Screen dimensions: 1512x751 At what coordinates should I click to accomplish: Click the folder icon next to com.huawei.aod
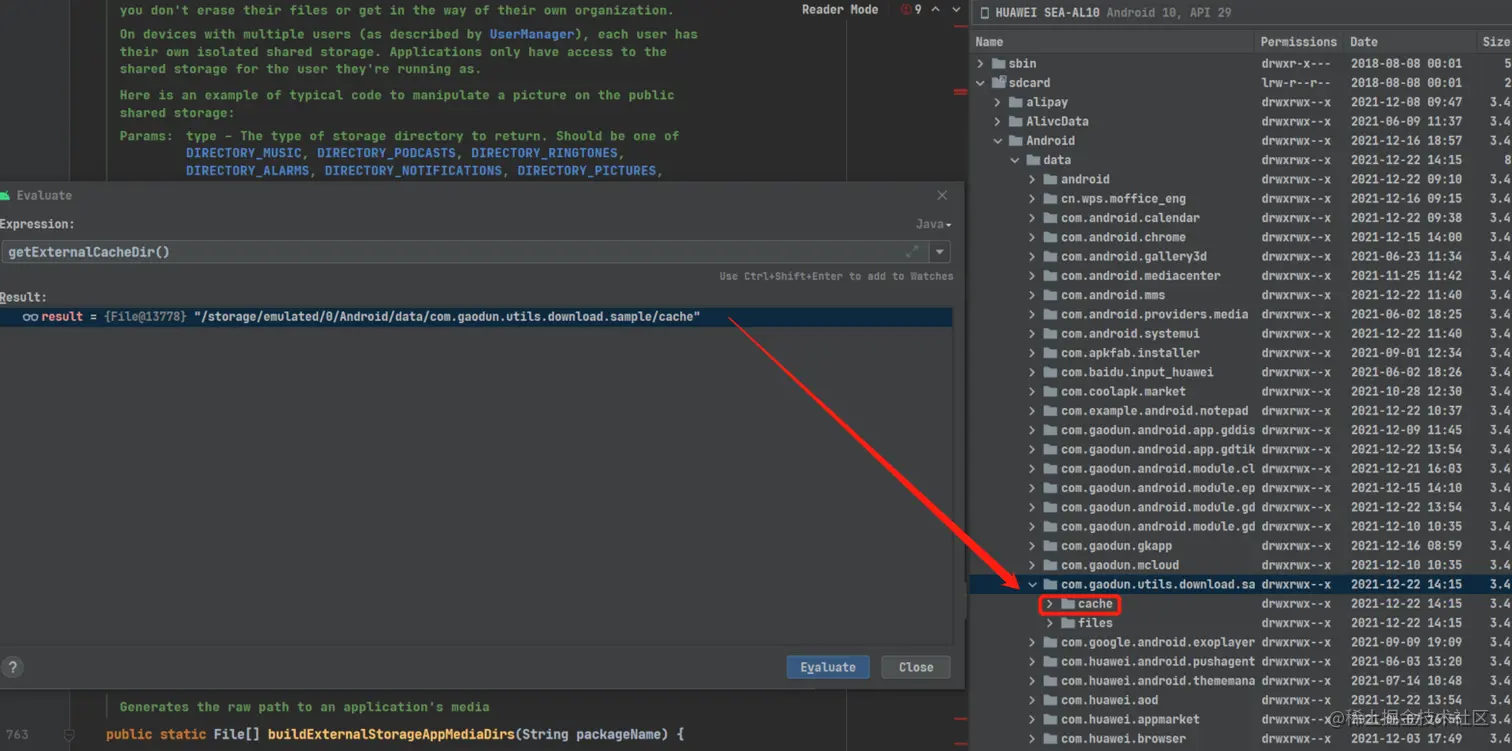click(x=1051, y=700)
